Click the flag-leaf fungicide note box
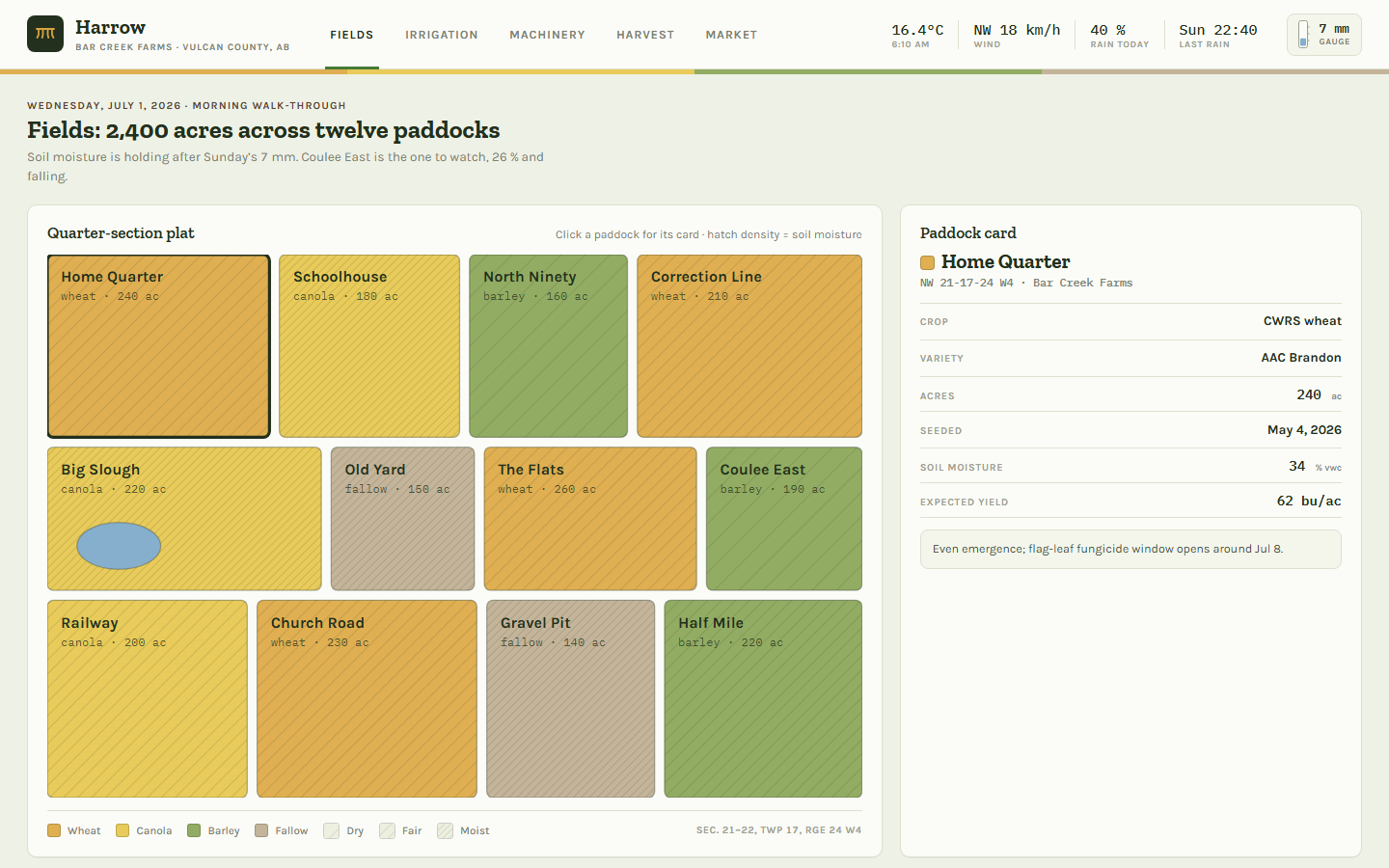This screenshot has height=868, width=1389. [x=1130, y=549]
